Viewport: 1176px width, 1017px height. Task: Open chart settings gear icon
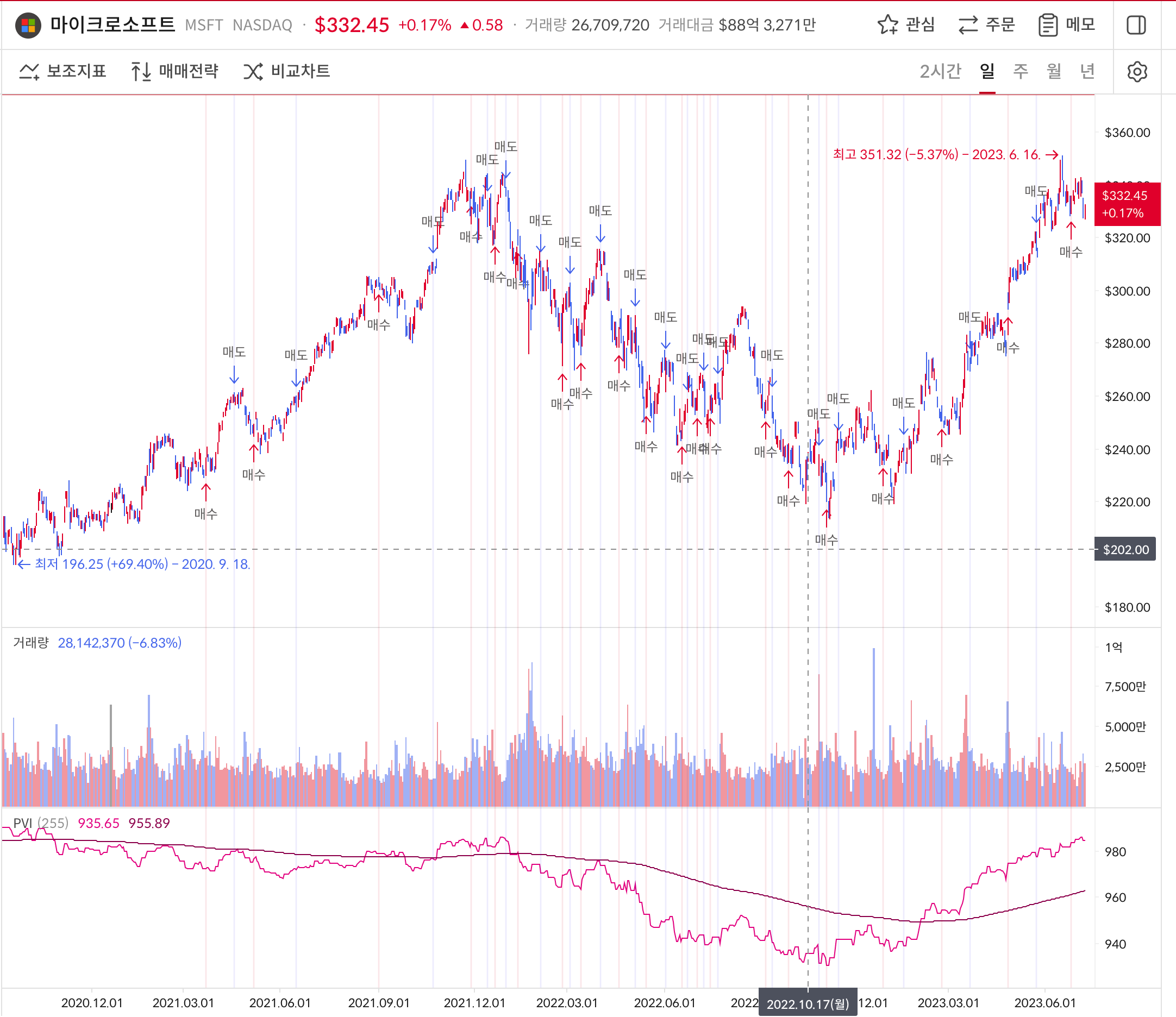pyautogui.click(x=1137, y=72)
